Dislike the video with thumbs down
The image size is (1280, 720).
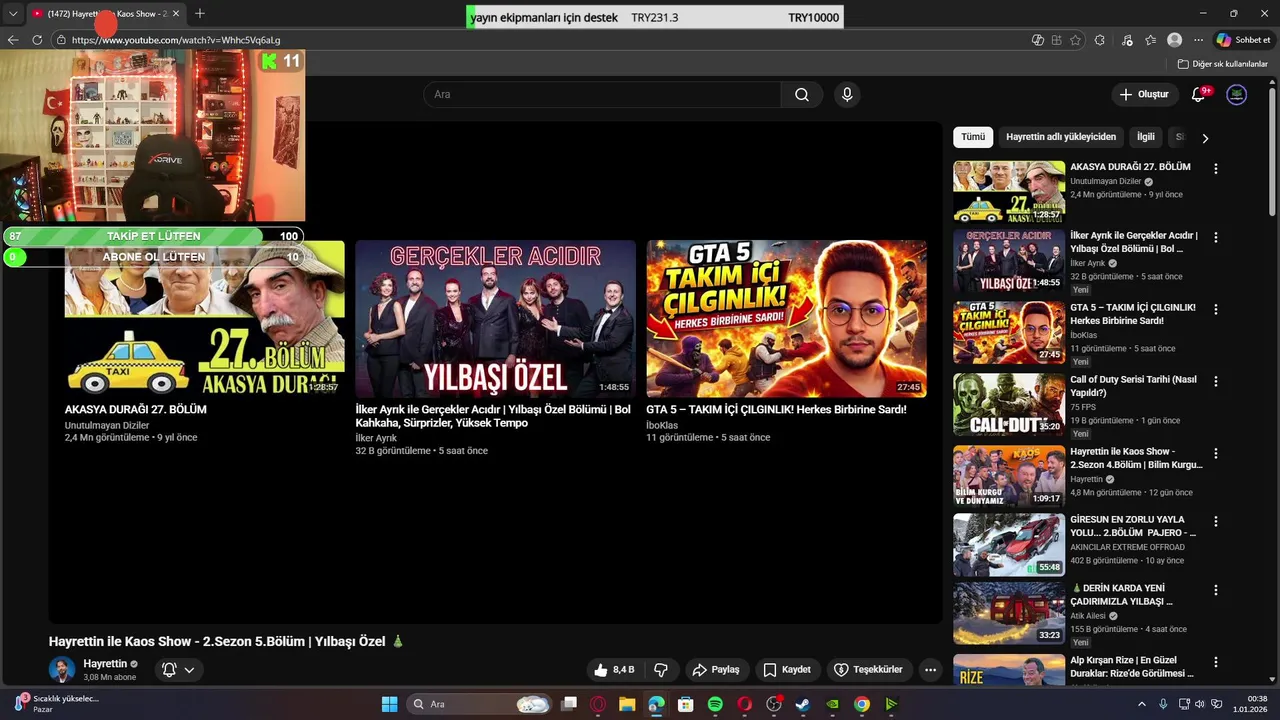pos(661,670)
